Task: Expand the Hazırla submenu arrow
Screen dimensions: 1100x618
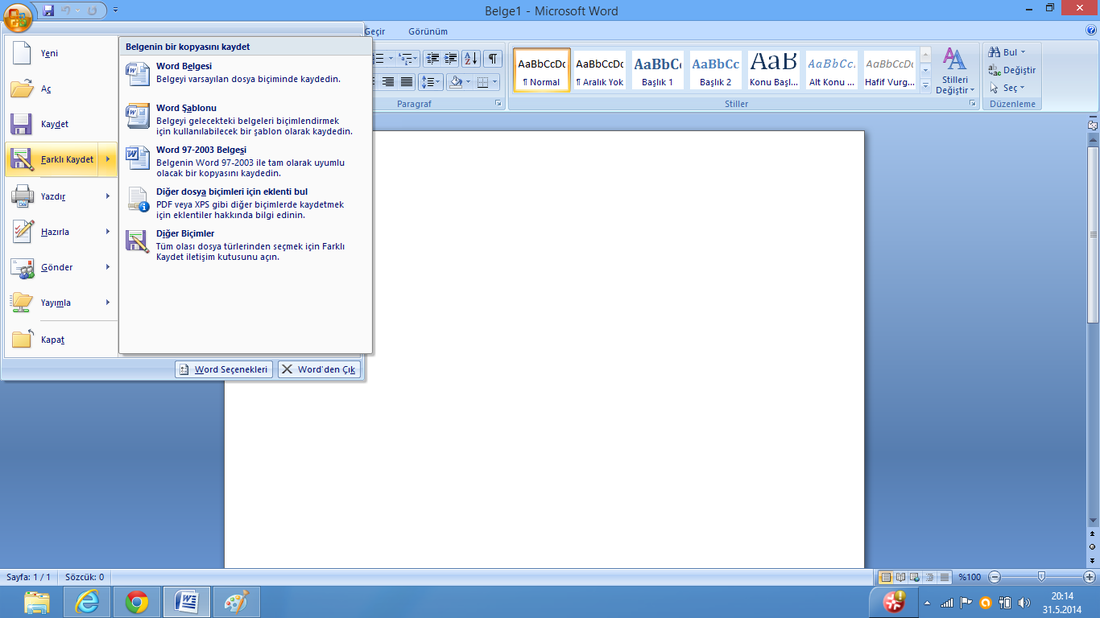Action: [x=108, y=231]
